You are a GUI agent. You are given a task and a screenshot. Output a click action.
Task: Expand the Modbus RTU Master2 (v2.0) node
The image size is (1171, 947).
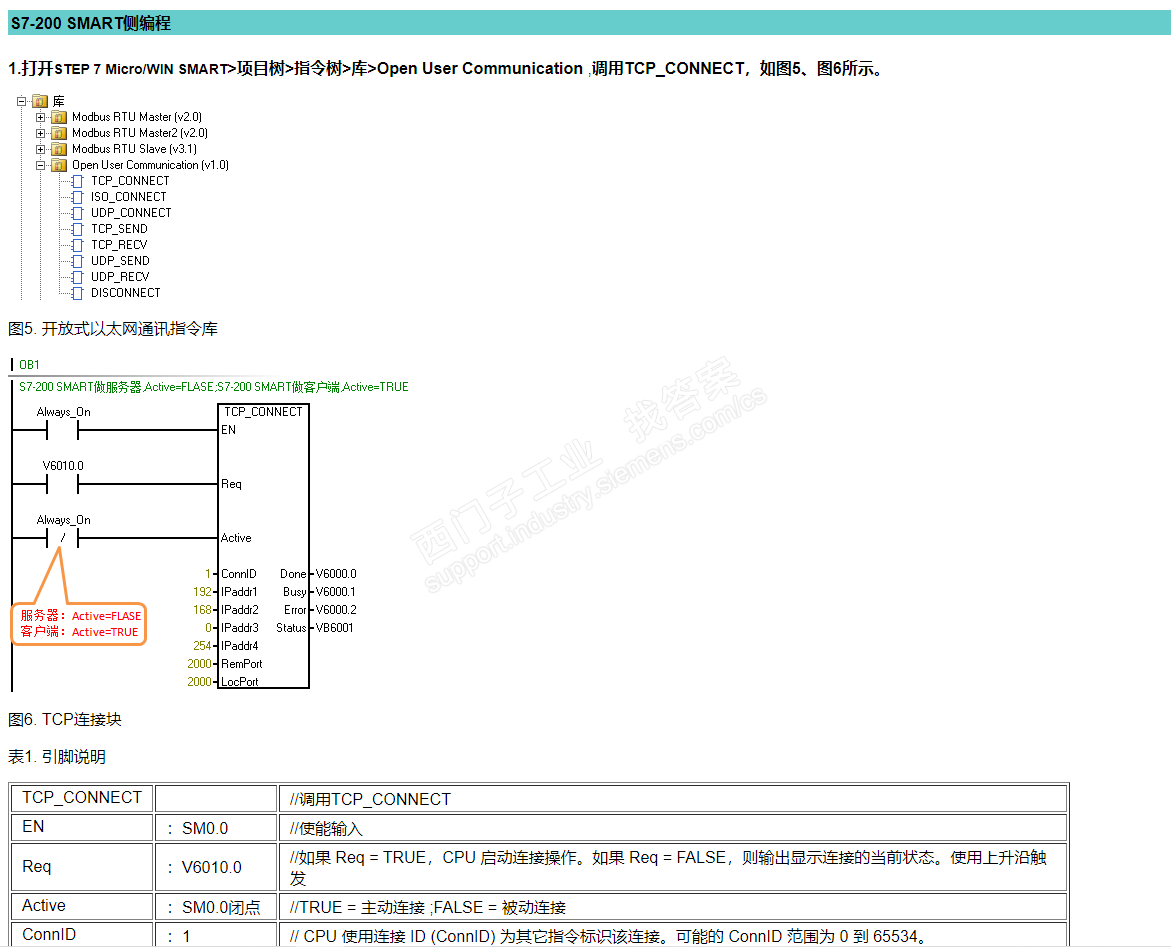[40, 133]
